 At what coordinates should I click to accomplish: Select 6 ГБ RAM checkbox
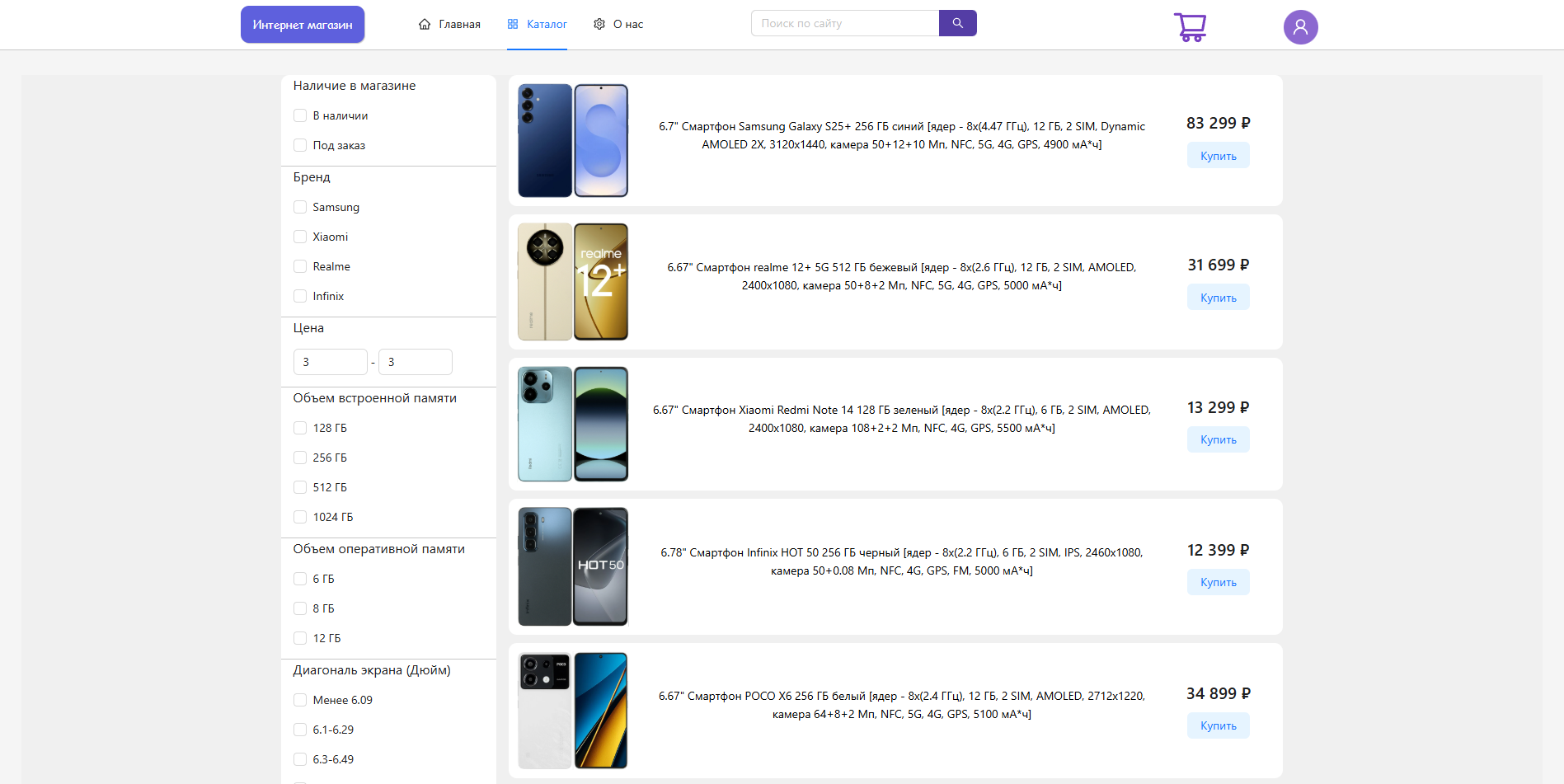[300, 579]
